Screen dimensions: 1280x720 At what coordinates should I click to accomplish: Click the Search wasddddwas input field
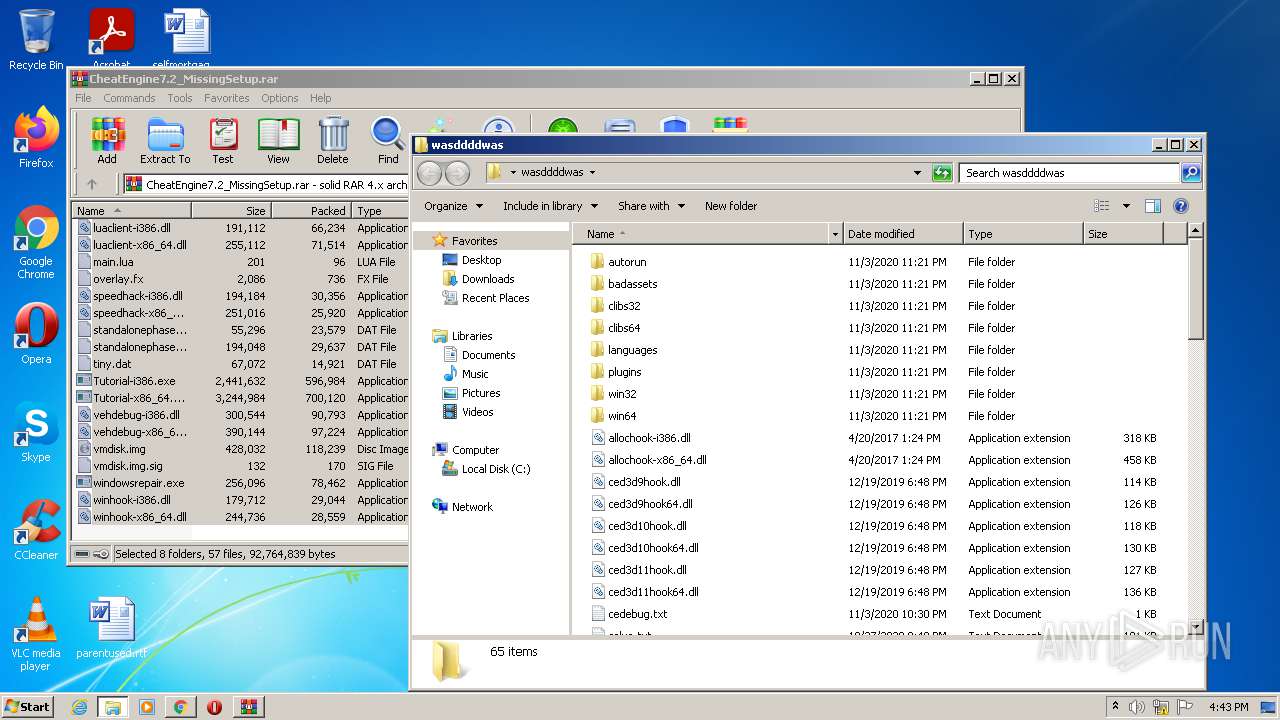click(x=1069, y=173)
